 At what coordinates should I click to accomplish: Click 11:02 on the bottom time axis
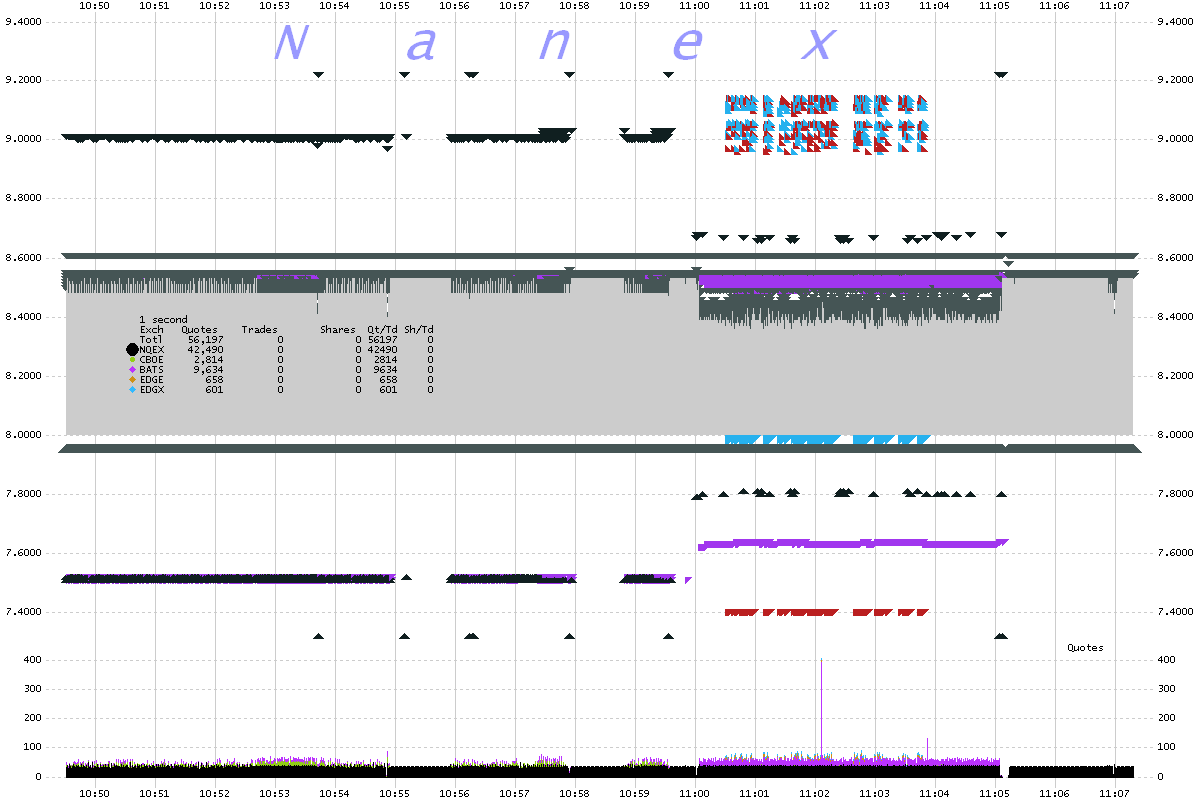[815, 792]
